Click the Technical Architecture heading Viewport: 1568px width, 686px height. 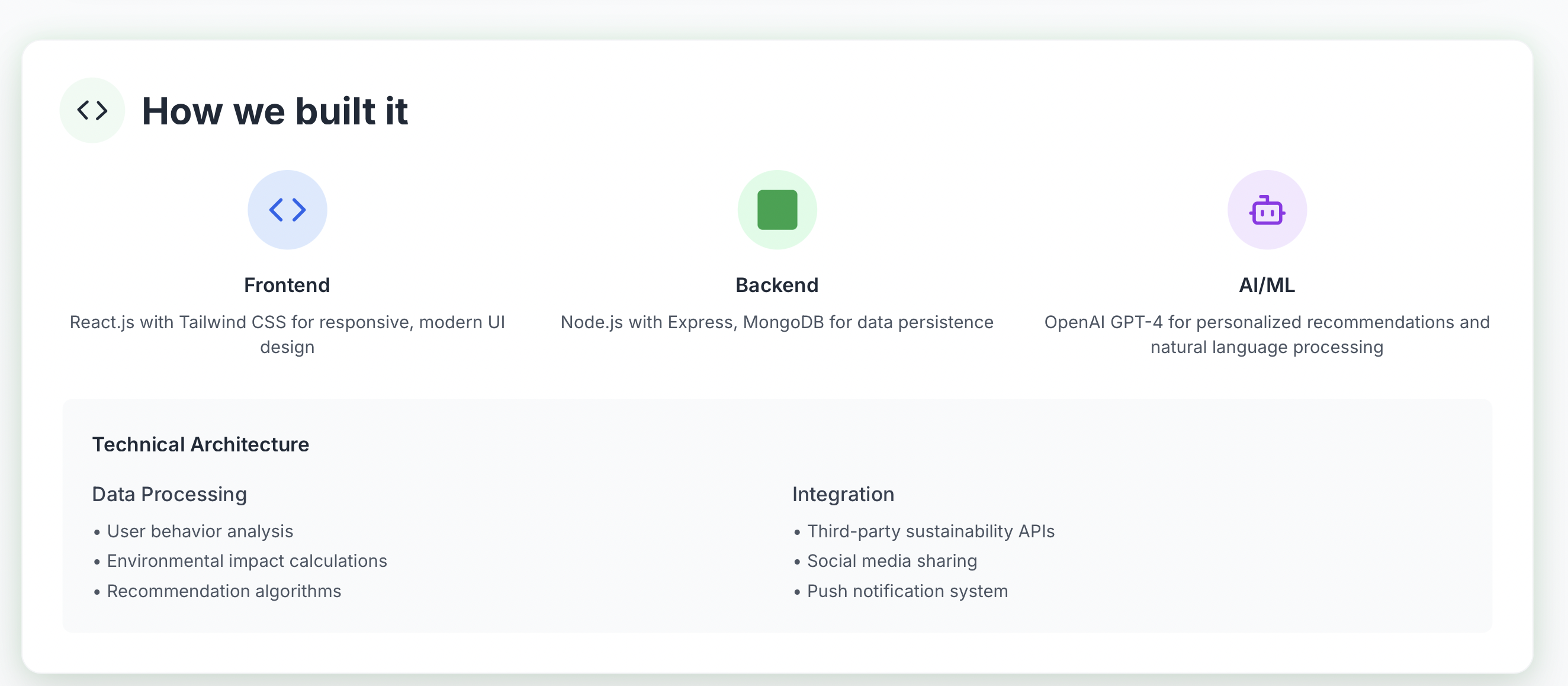pyautogui.click(x=200, y=444)
